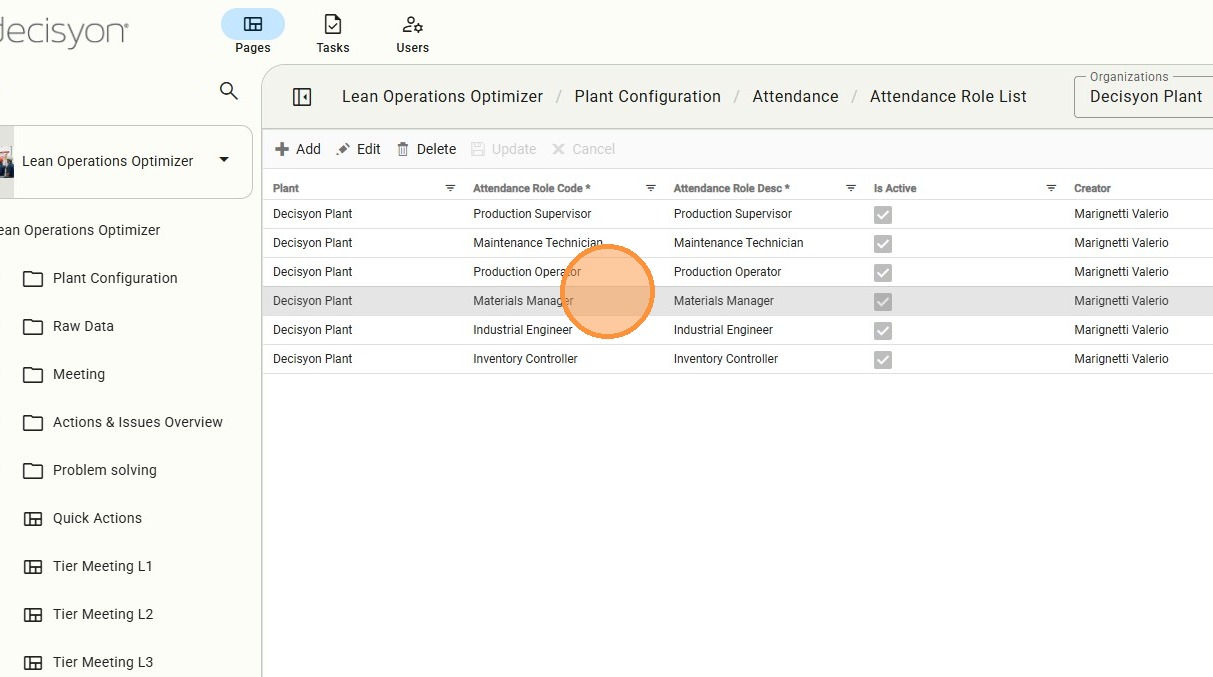Click the filter icon on Is Active column
The height and width of the screenshot is (677, 1213).
coord(1051,188)
